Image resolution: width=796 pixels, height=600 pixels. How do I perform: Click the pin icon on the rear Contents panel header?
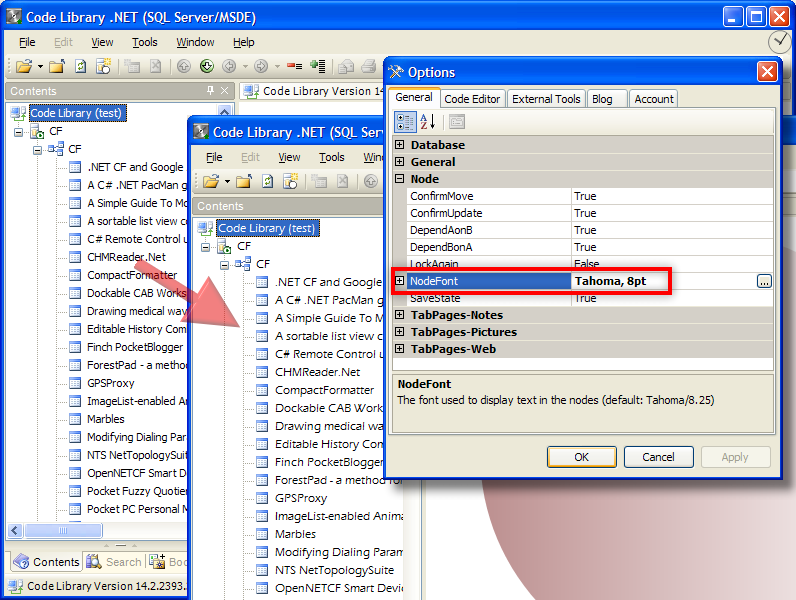coord(211,90)
